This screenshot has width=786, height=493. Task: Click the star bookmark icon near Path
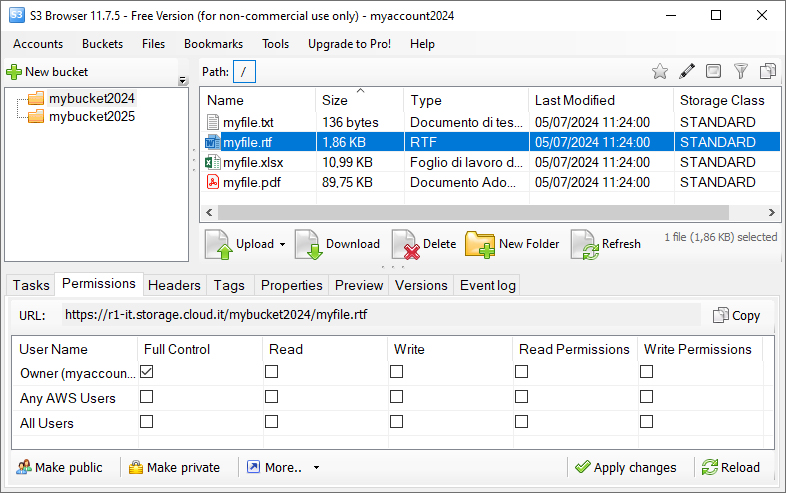pos(660,72)
